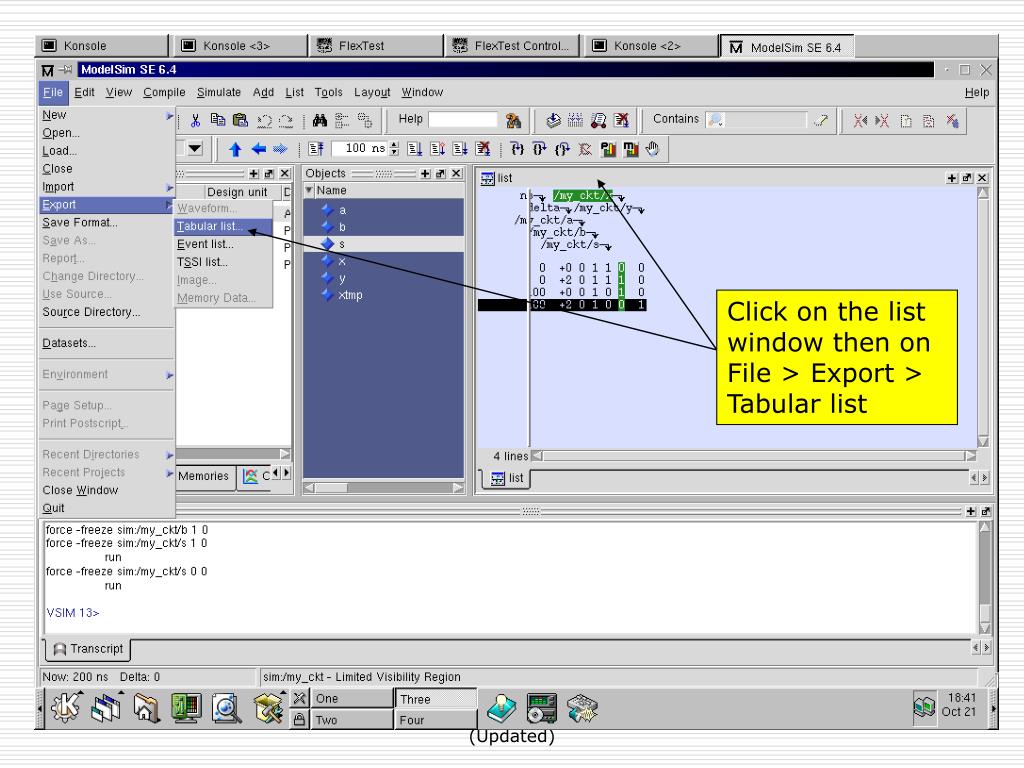Click the Name column sort triangle in Objects
The image size is (1024, 768).
(x=310, y=191)
